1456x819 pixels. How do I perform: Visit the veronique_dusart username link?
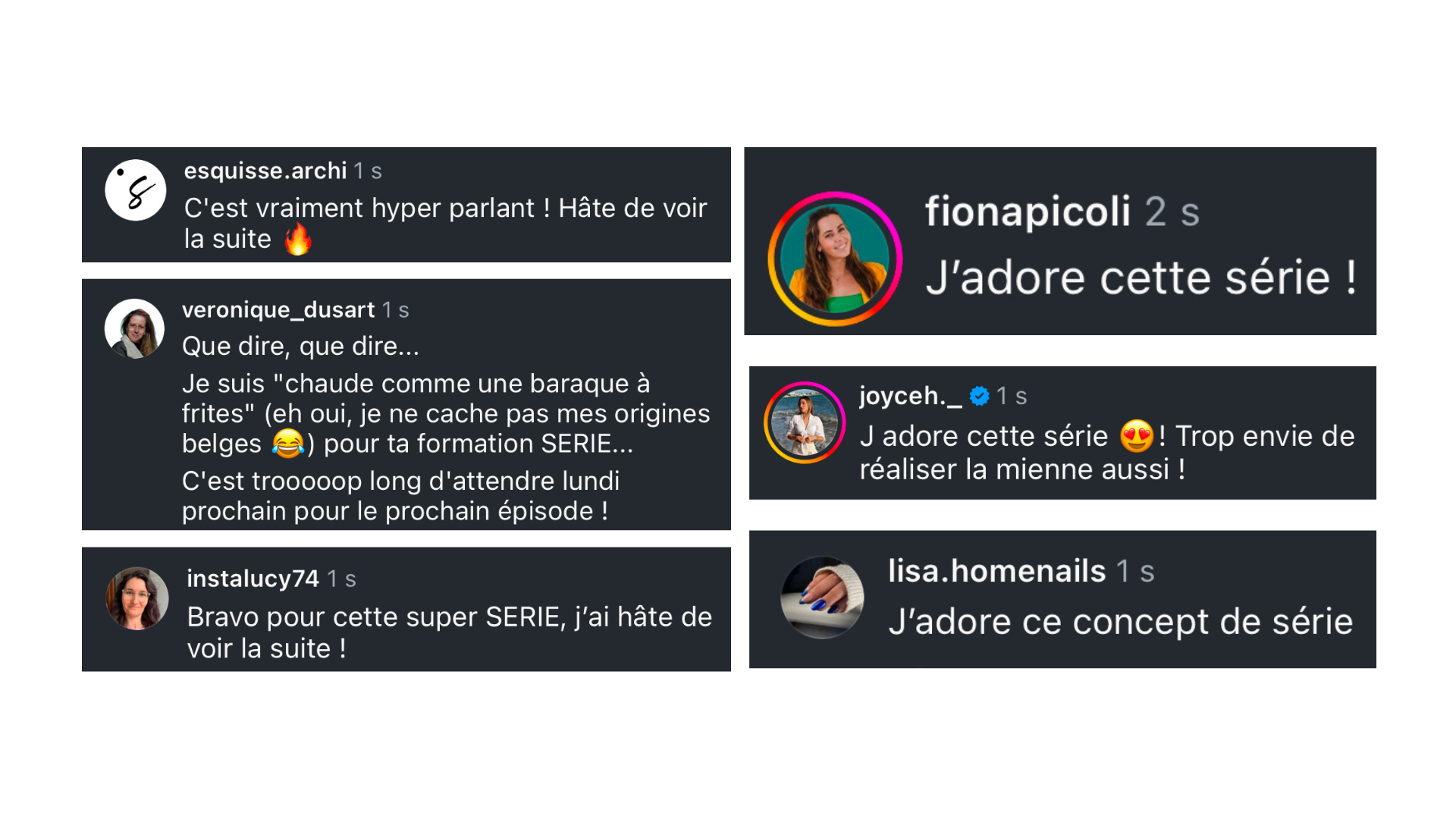coord(278,309)
